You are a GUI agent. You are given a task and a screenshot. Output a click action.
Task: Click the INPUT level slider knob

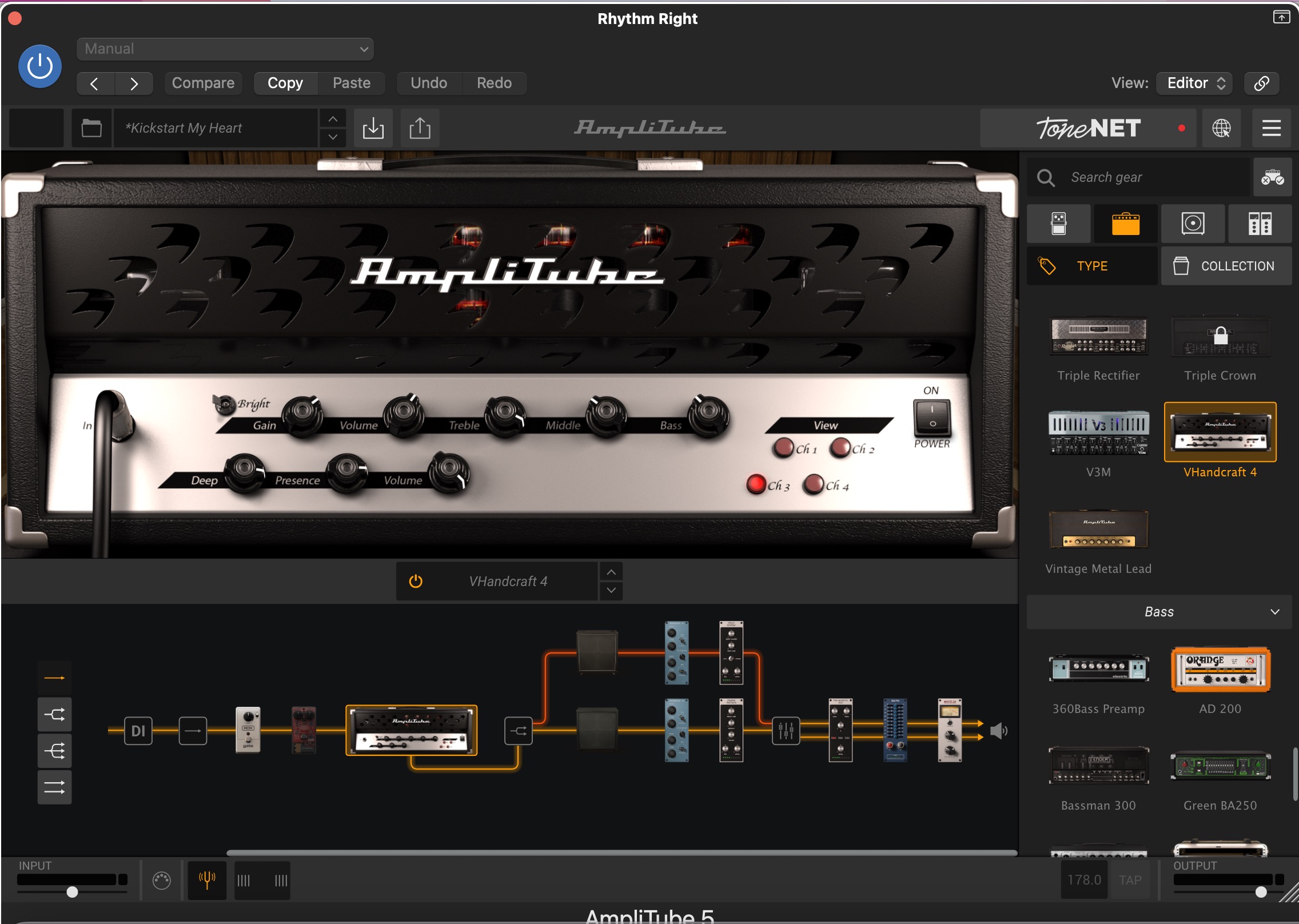(x=72, y=892)
